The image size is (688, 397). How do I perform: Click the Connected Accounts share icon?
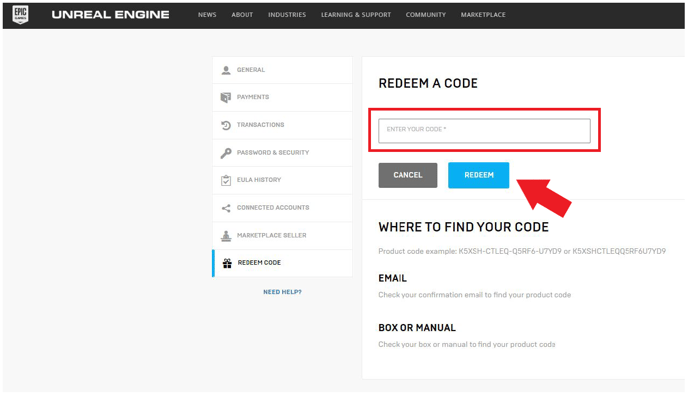click(226, 208)
